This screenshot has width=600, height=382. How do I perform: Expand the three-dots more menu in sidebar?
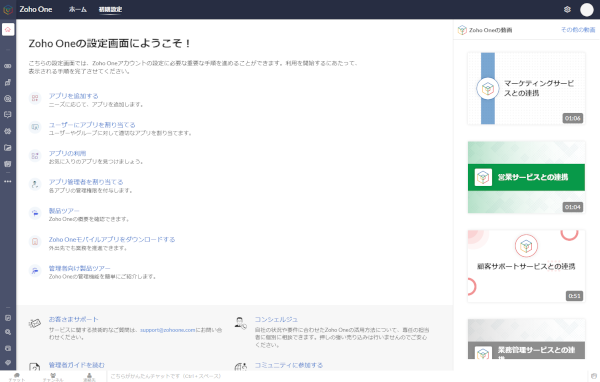[8, 181]
